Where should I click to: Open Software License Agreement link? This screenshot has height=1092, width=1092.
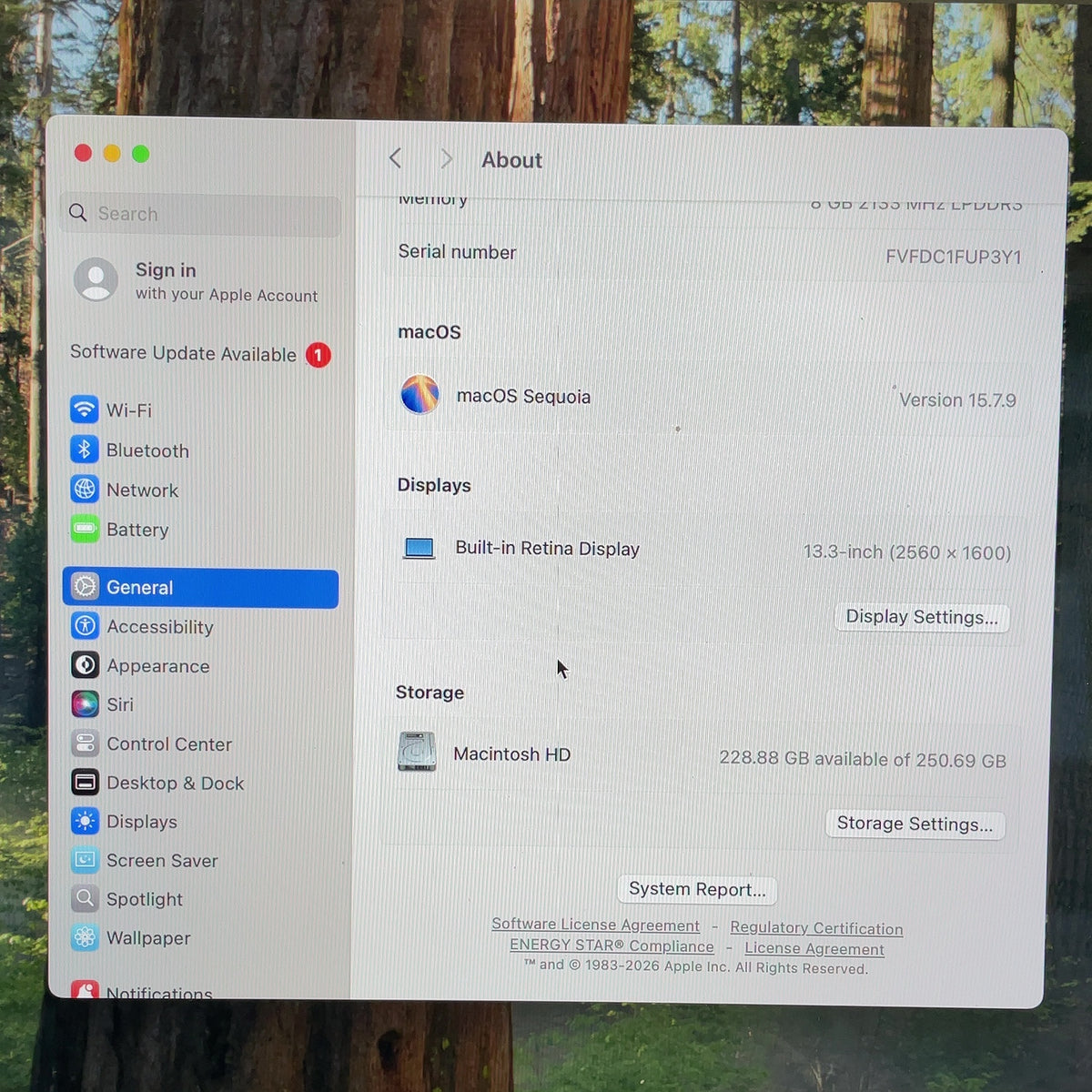point(596,925)
